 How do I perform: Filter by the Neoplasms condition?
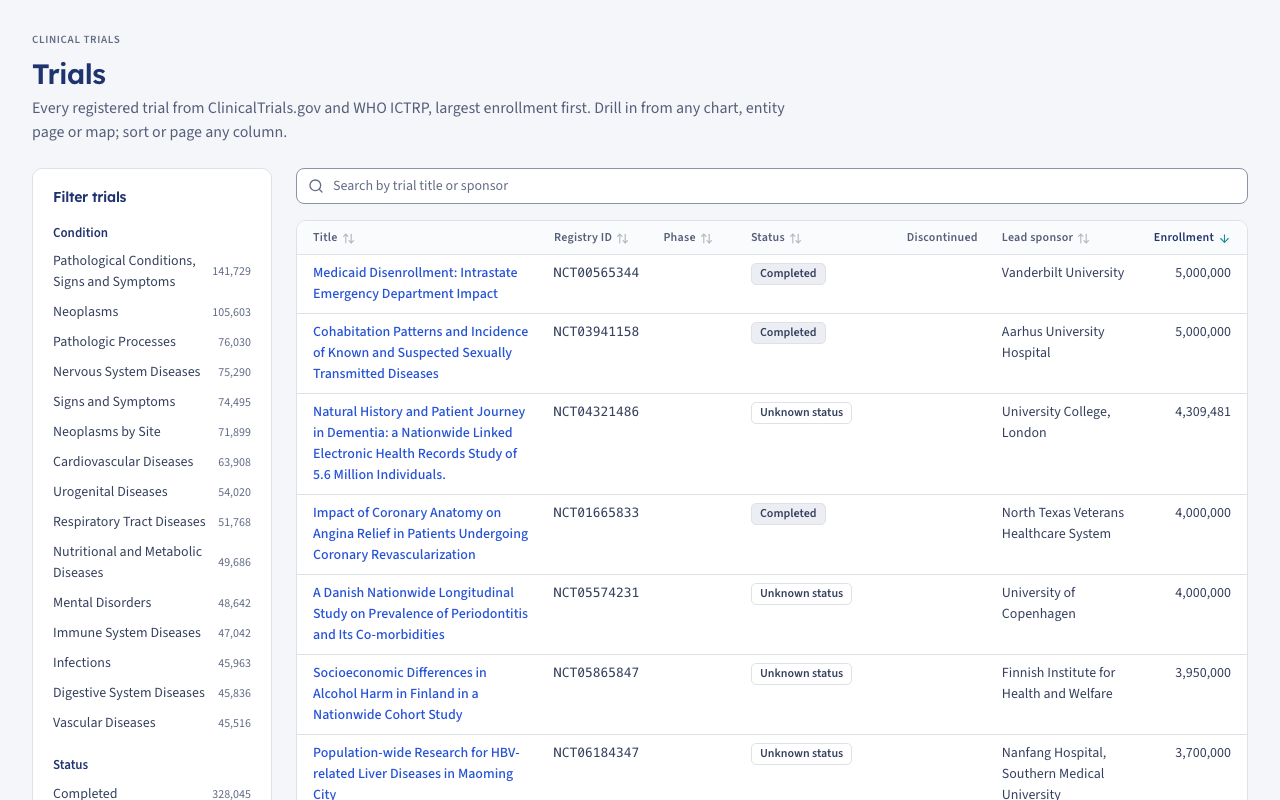(152, 312)
